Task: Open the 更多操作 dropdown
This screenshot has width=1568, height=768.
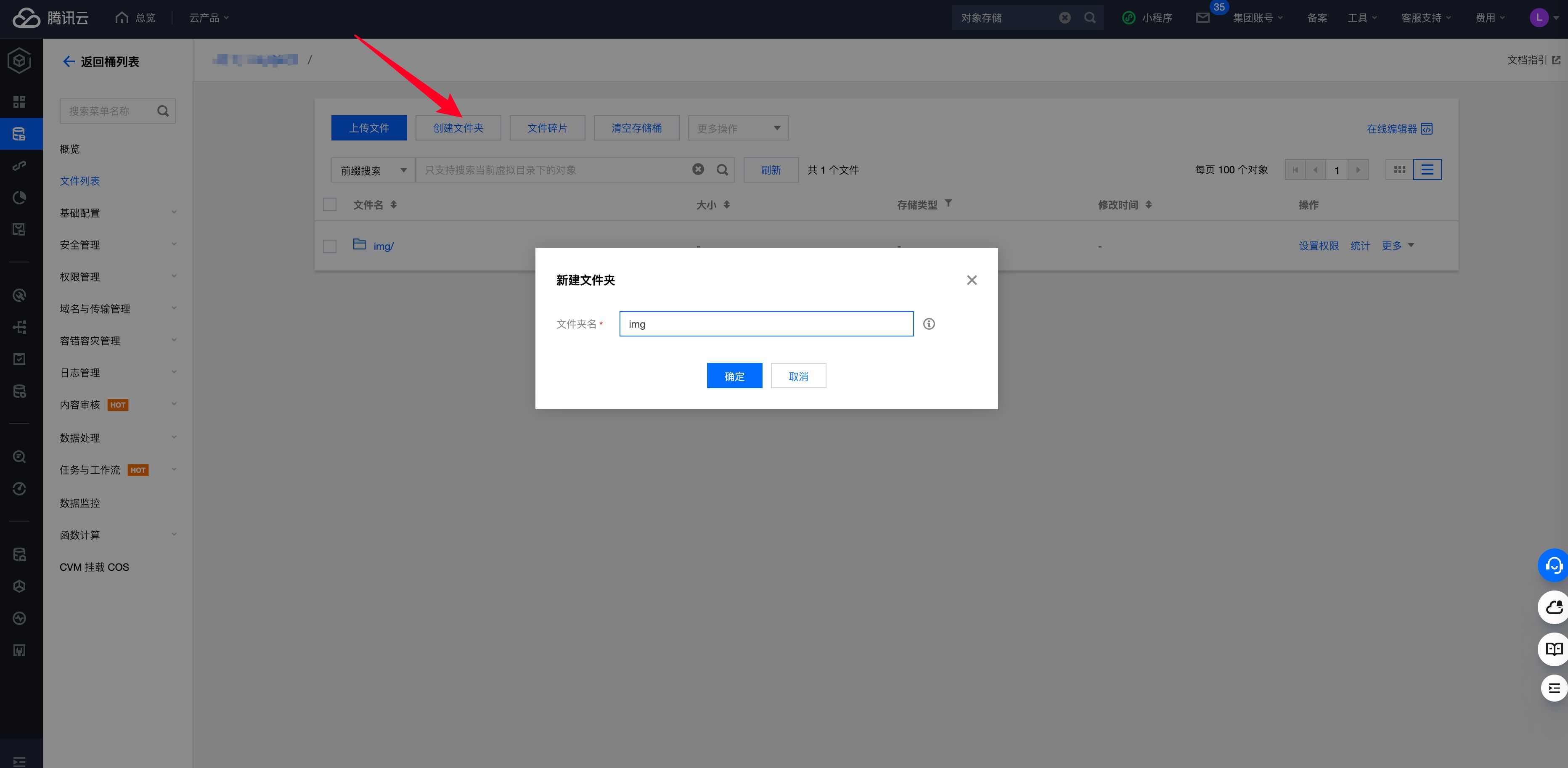Action: 738,128
